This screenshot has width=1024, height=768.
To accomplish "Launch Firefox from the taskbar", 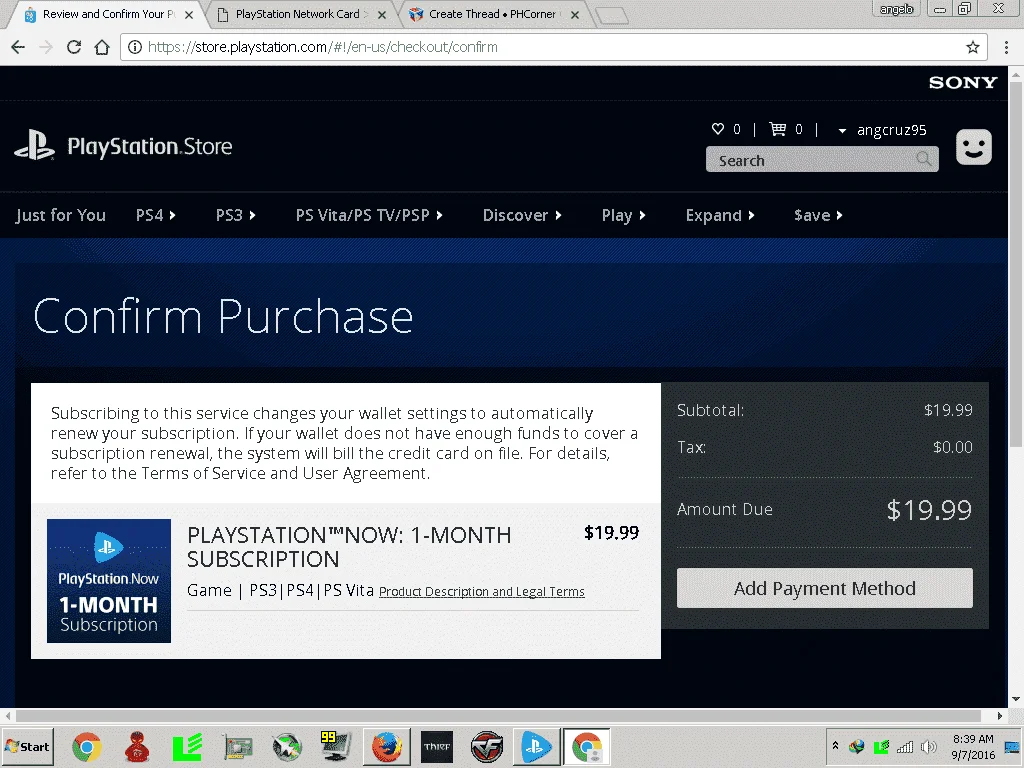I will [x=386, y=746].
